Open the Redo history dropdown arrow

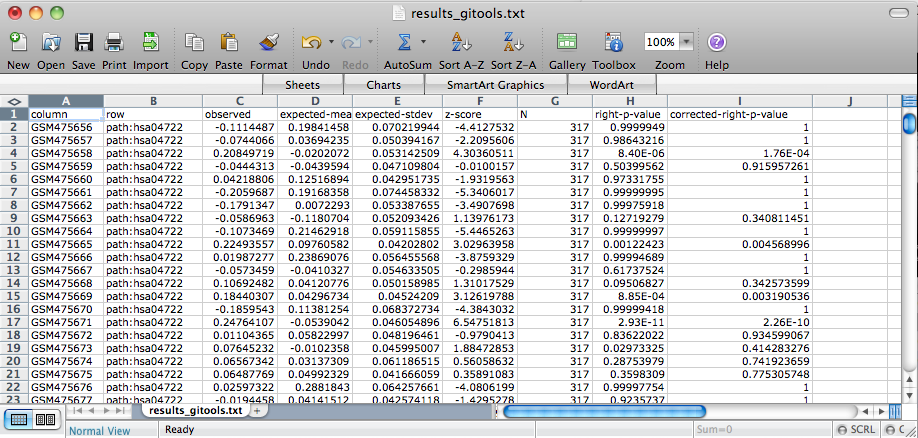[x=371, y=42]
